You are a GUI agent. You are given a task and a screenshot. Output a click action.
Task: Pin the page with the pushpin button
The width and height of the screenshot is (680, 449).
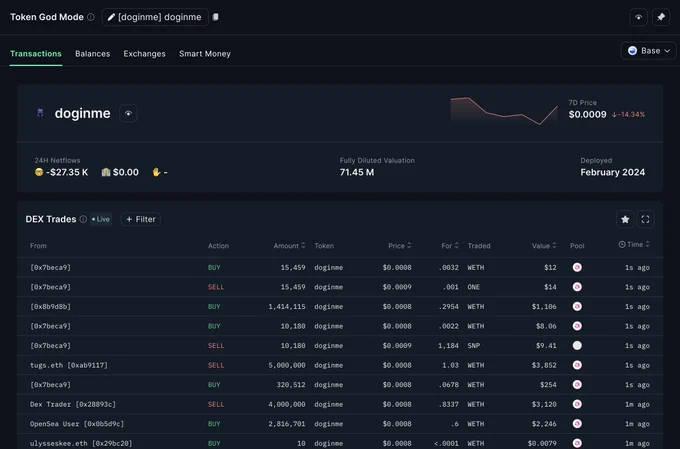[661, 17]
